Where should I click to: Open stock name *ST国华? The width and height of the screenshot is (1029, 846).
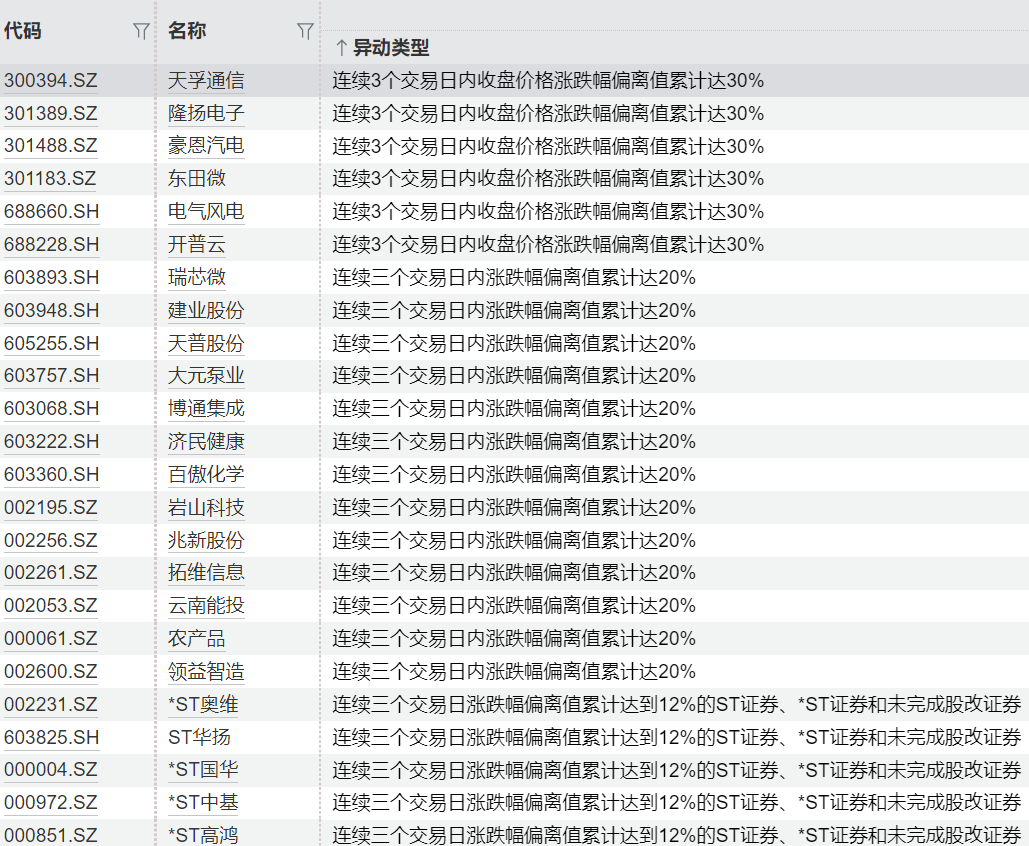tap(203, 769)
